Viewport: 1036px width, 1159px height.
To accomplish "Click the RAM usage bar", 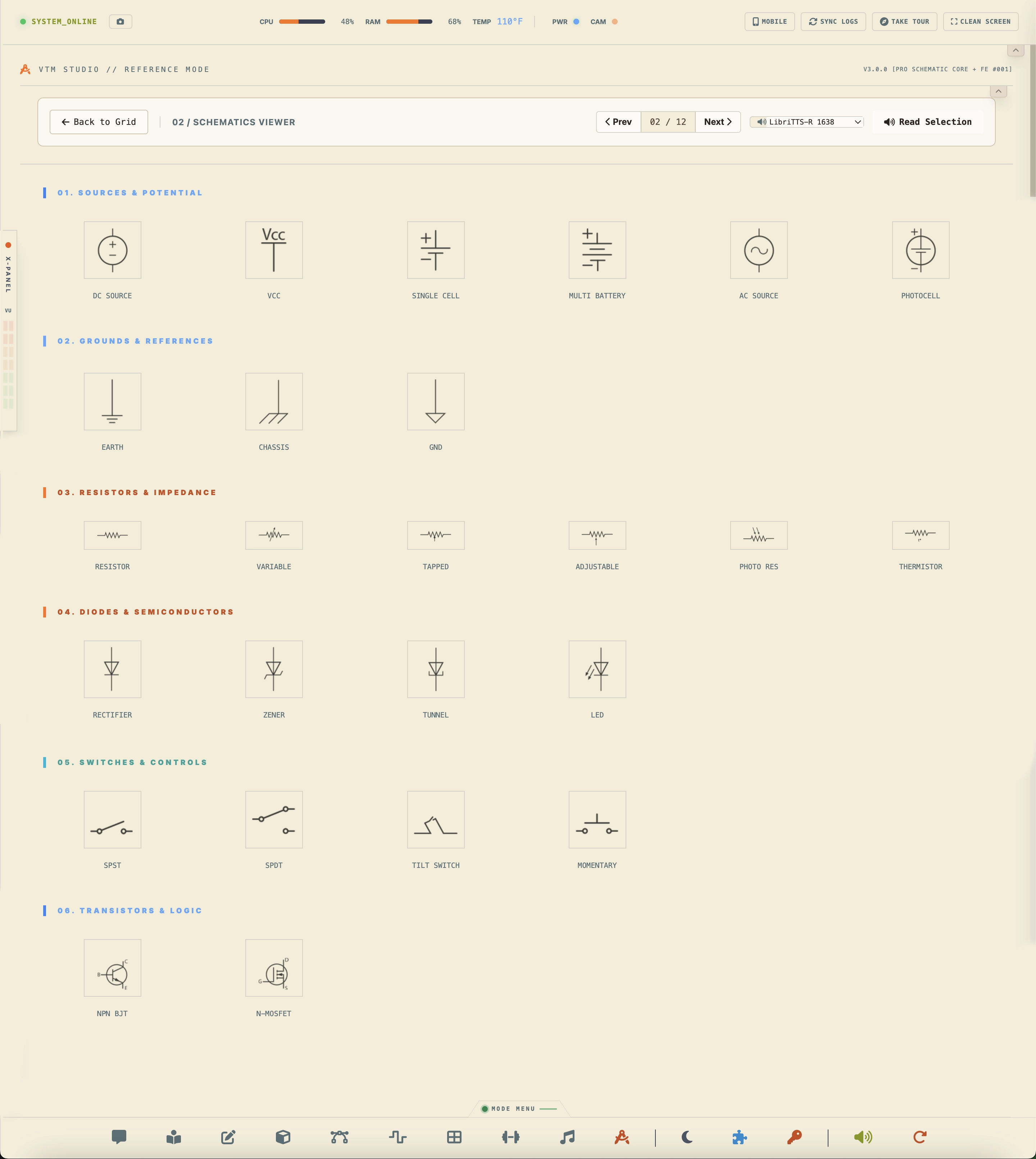I will [x=409, y=22].
